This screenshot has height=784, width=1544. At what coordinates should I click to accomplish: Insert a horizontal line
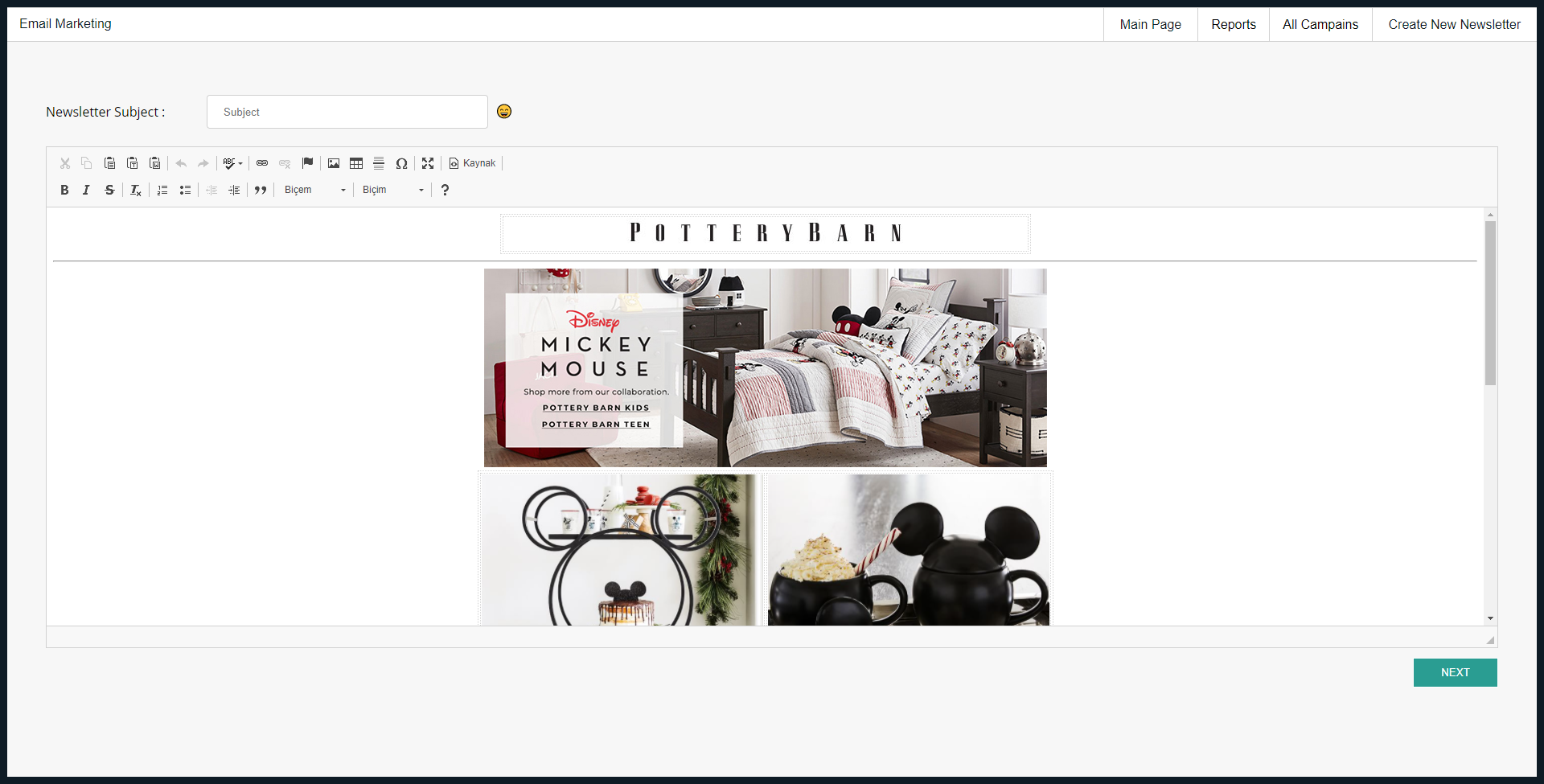pos(379,163)
